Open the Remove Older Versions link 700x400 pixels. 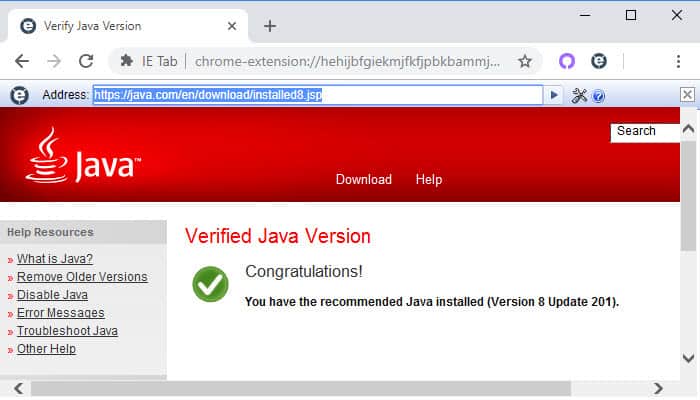[x=82, y=277]
